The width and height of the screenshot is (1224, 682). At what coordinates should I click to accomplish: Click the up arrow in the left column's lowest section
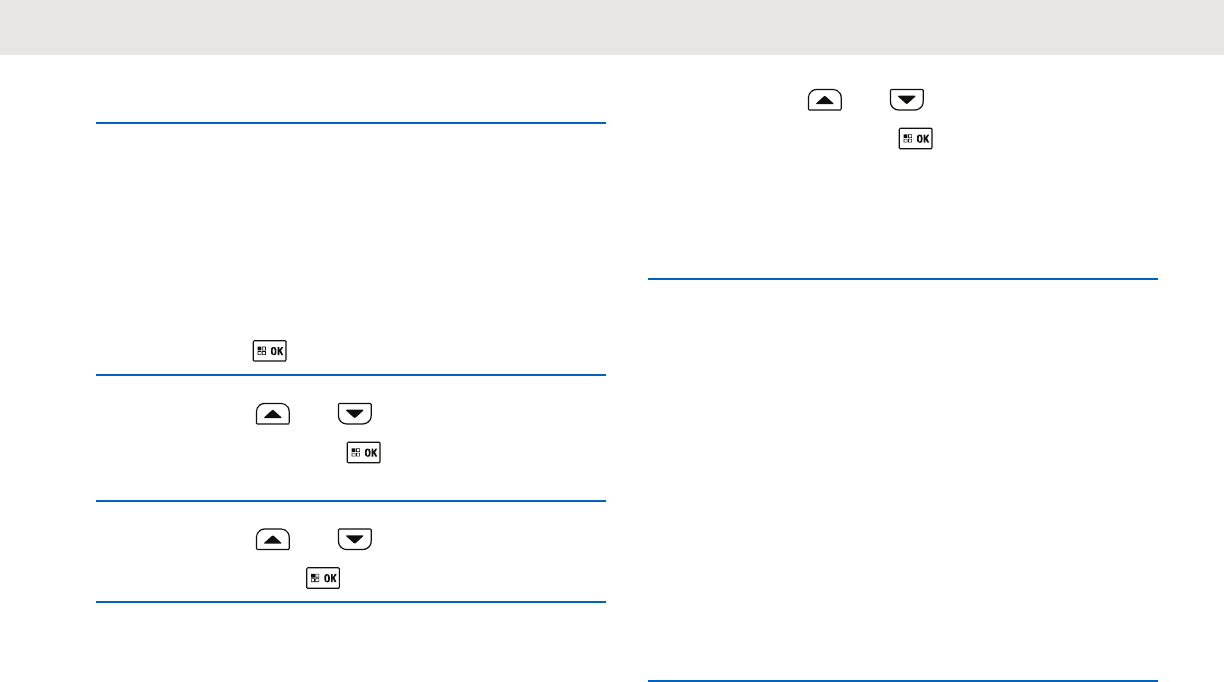[273, 539]
